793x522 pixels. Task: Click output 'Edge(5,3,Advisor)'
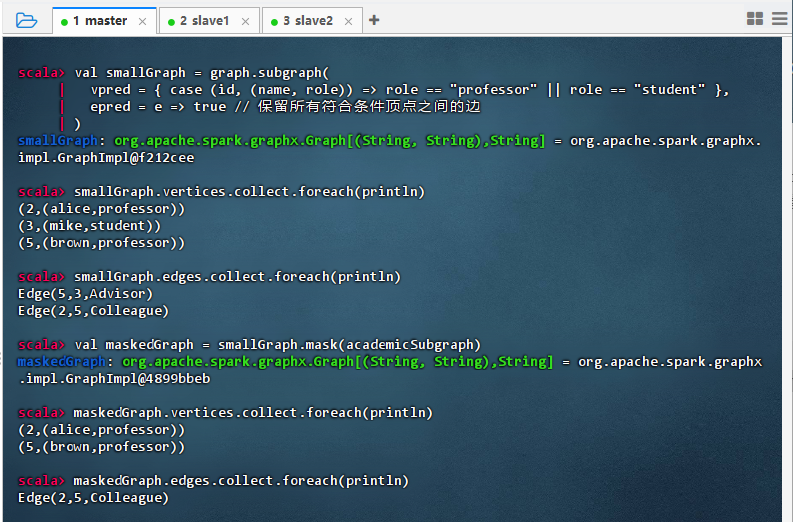(85, 294)
